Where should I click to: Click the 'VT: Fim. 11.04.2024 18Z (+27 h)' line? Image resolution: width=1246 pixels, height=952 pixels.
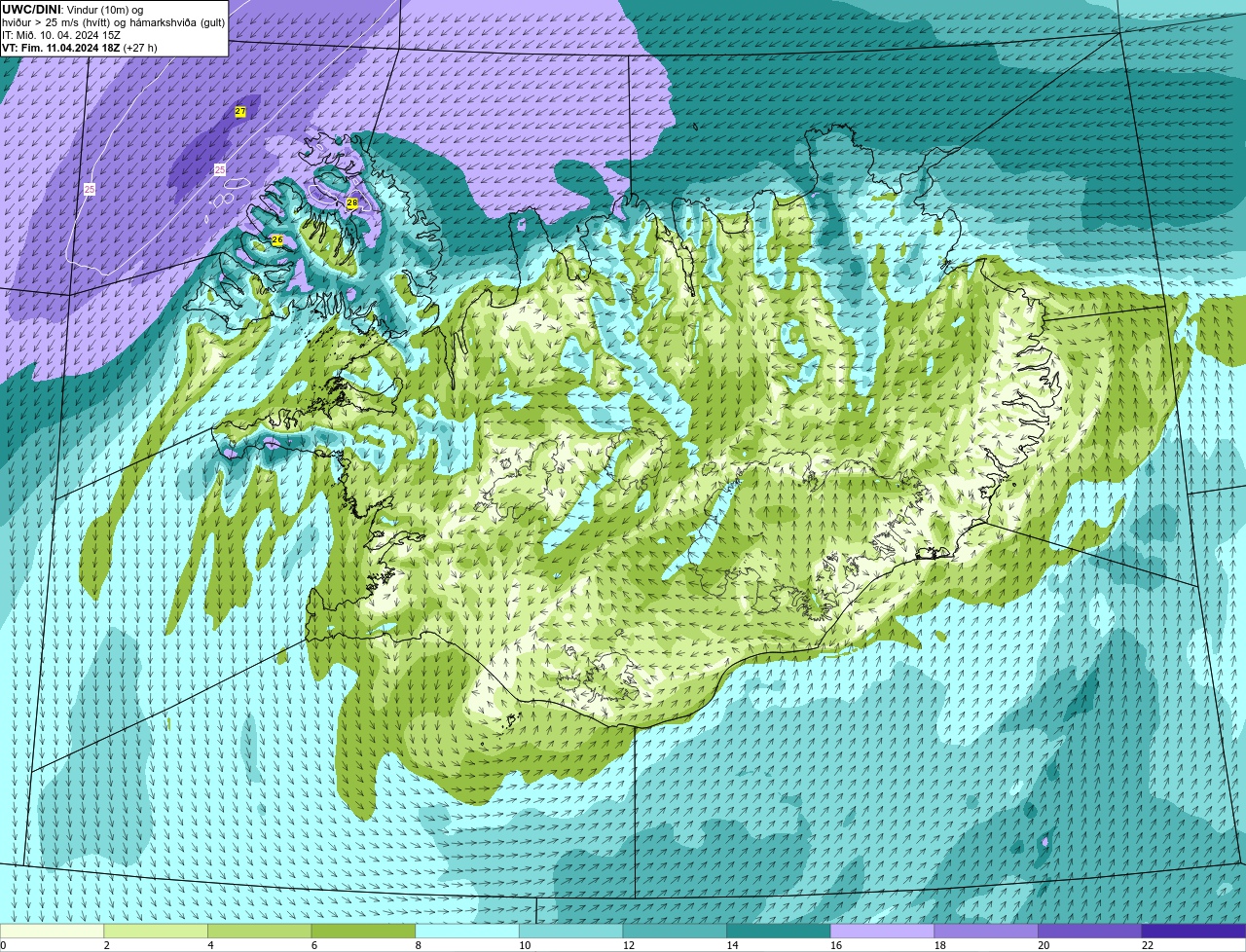tap(80, 48)
